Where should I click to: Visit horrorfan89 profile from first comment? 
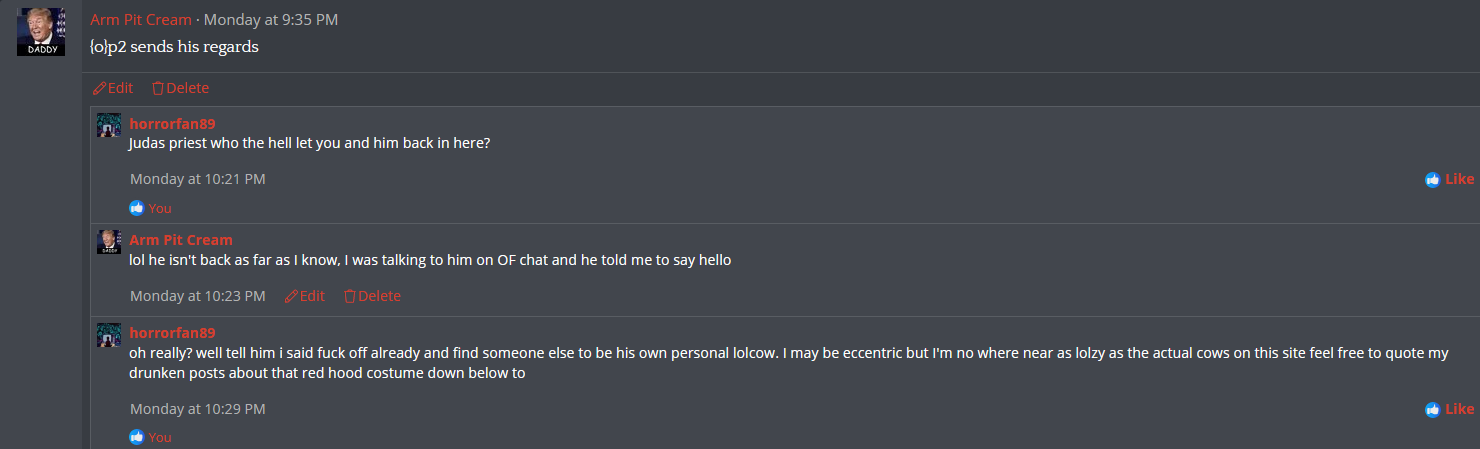(172, 124)
